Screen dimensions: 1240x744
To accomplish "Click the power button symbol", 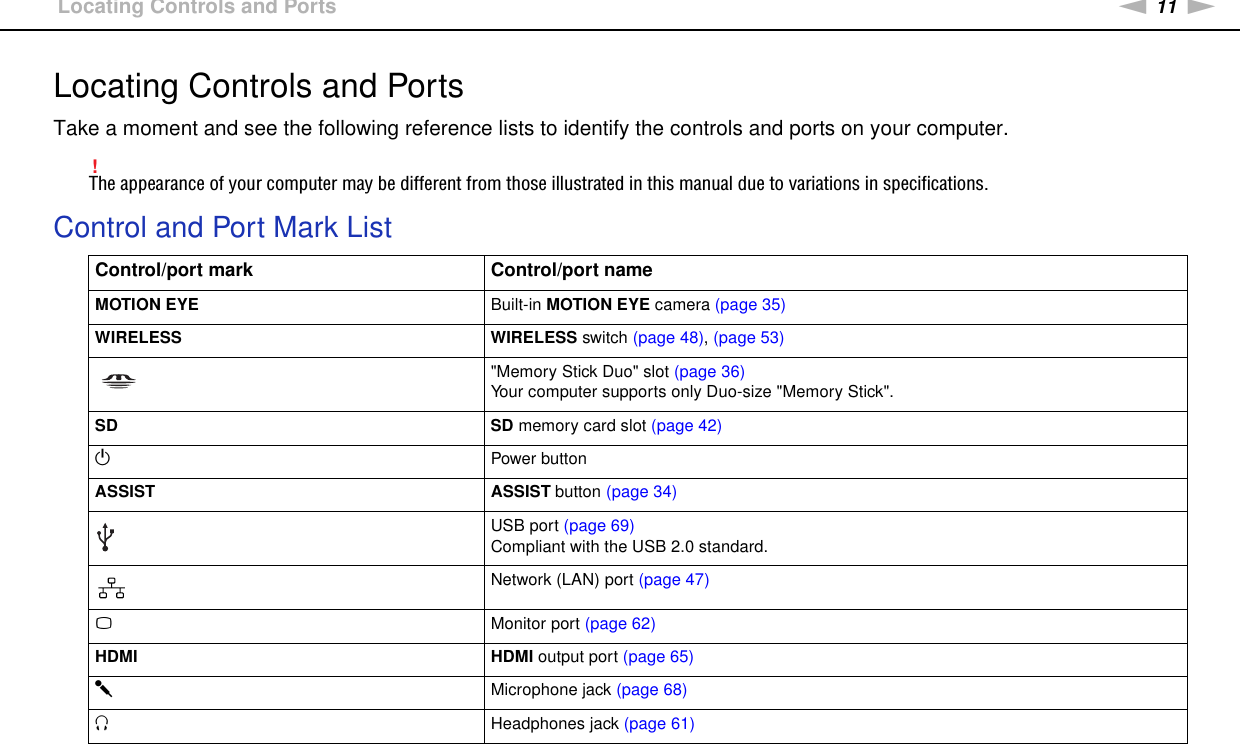I will click(102, 459).
